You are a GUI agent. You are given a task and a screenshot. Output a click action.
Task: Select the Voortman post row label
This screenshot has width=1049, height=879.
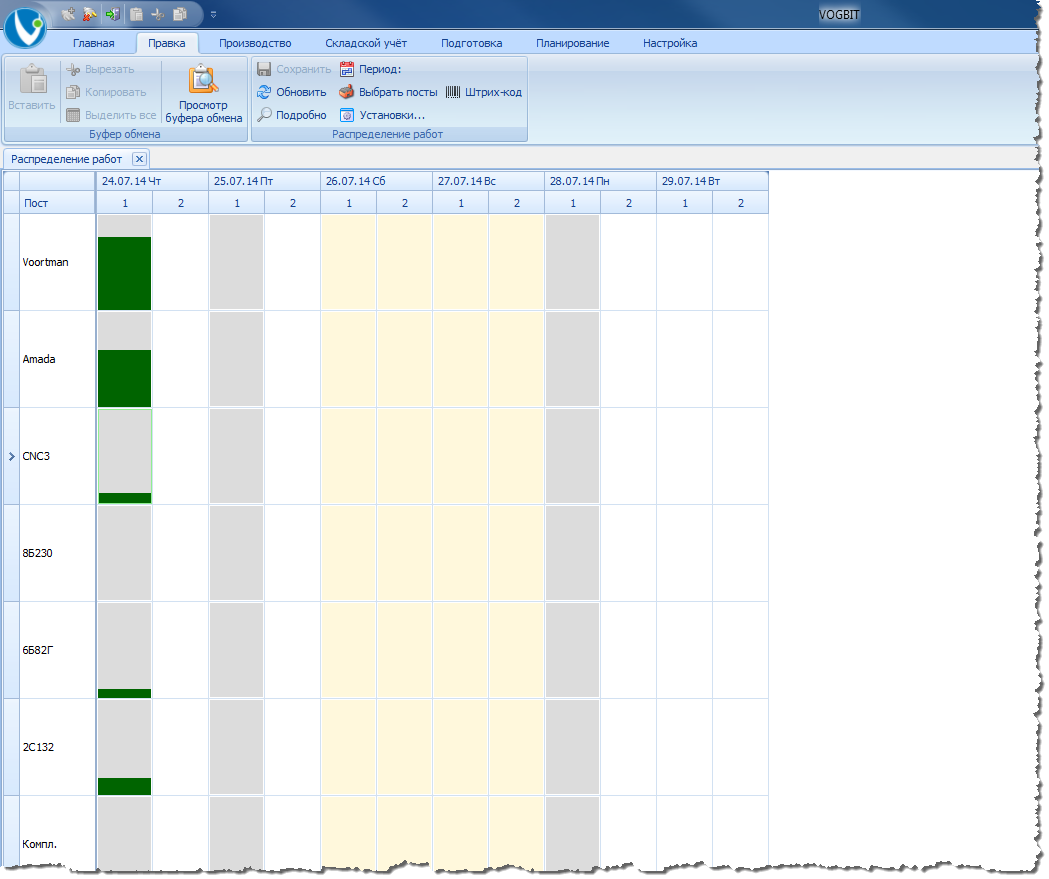click(45, 262)
